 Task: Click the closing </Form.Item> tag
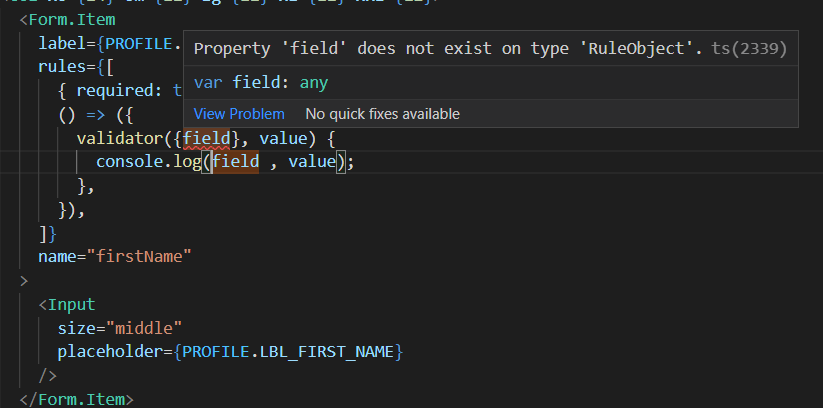coord(77,400)
